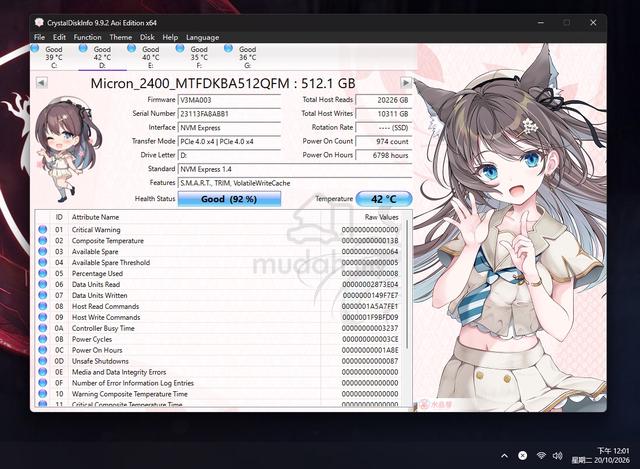Image resolution: width=640 pixels, height=469 pixels.
Task: Click the Total Host Reads value
Action: tap(384, 100)
